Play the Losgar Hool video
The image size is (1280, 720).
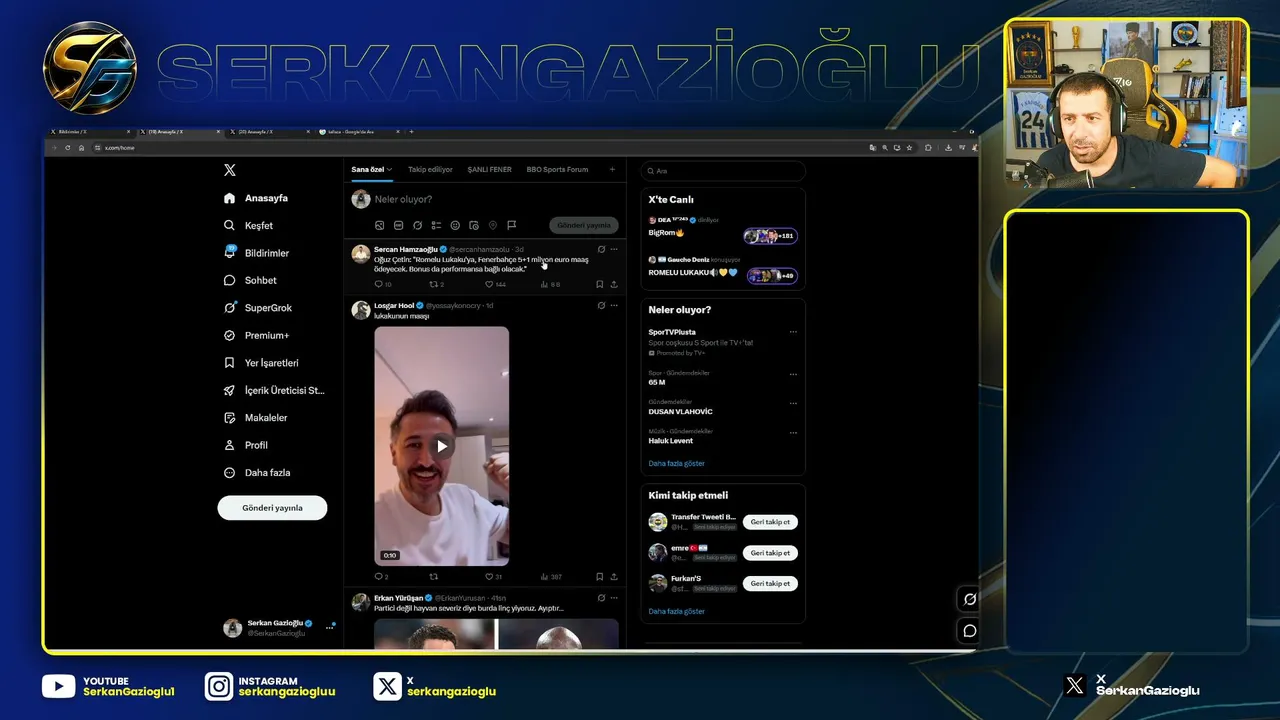442,446
